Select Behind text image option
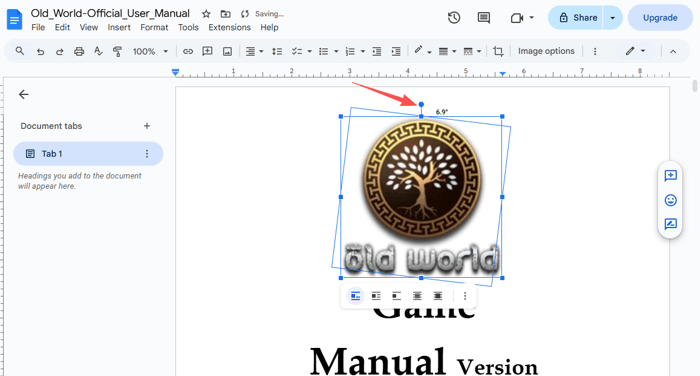 (417, 296)
